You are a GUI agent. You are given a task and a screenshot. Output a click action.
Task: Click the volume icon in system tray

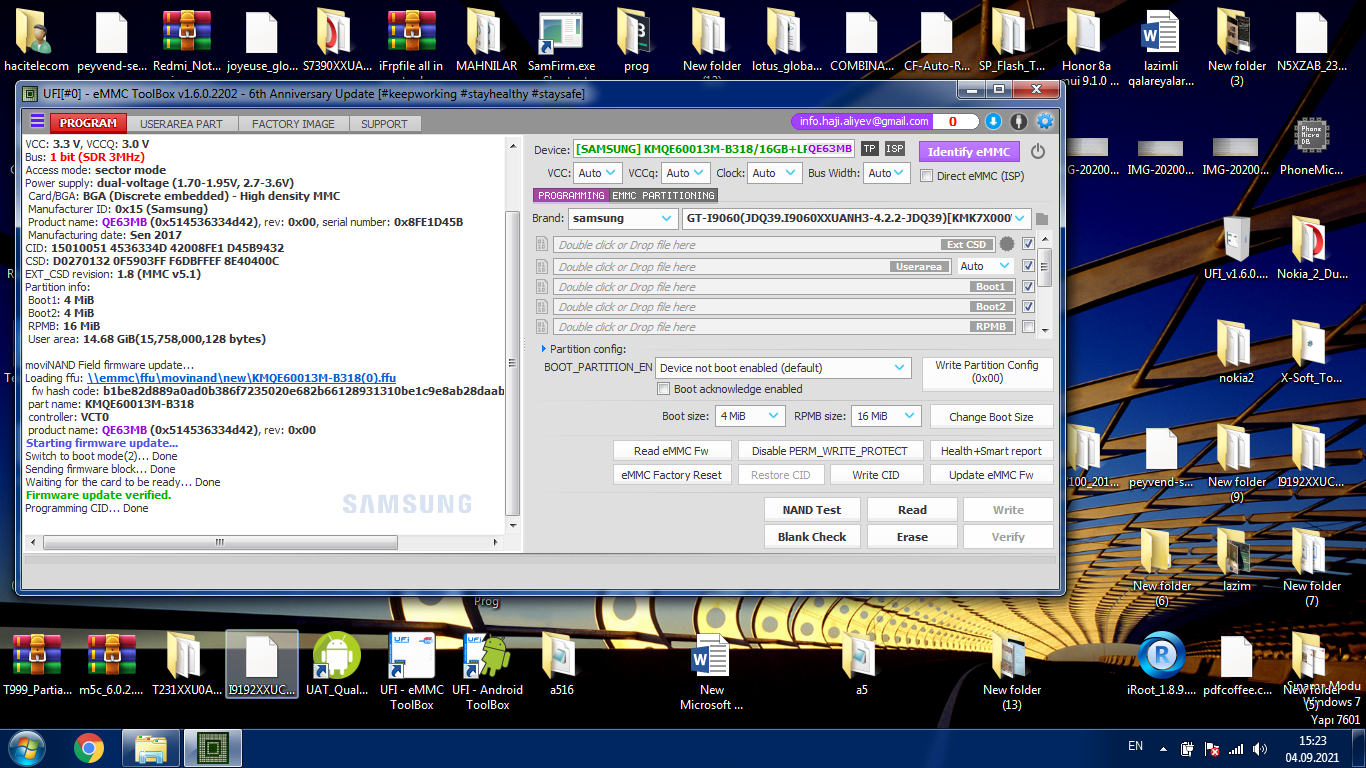coord(1261,748)
